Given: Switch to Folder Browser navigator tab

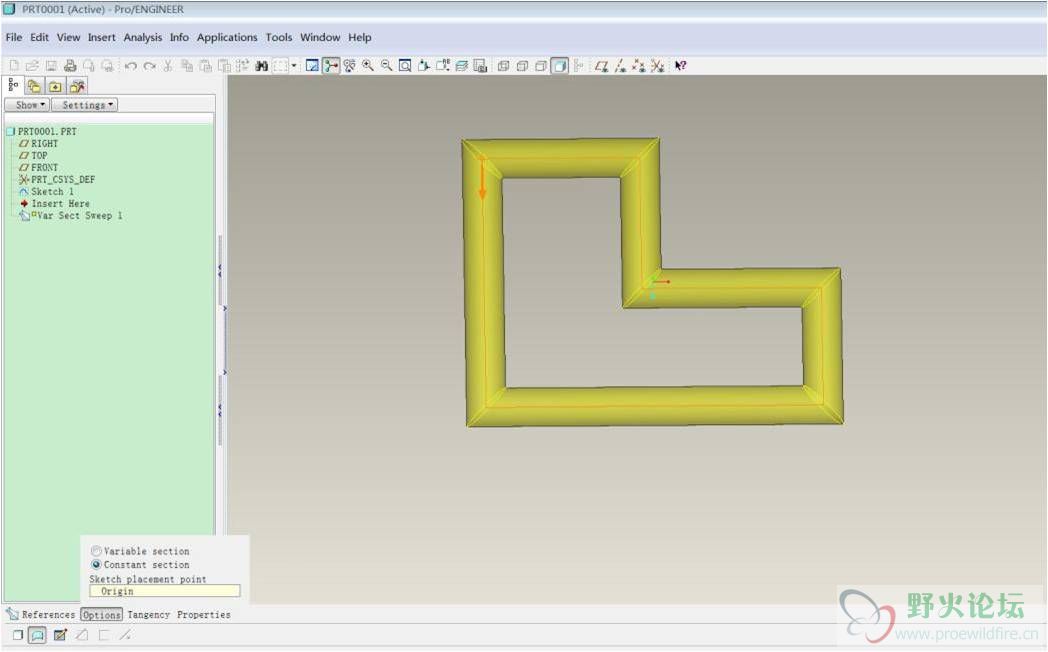Looking at the screenshot, I should tap(34, 86).
